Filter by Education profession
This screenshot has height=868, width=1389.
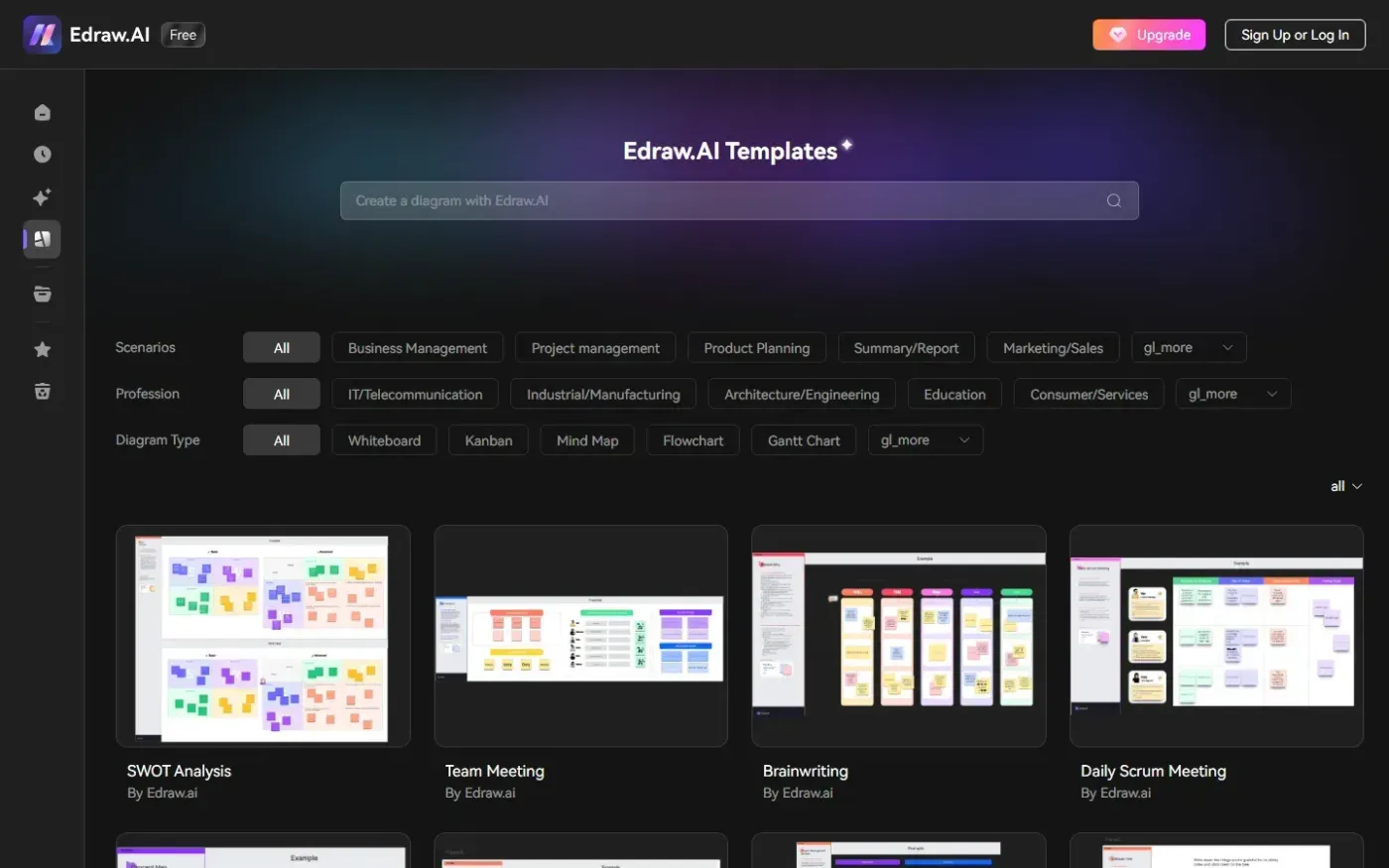coord(954,394)
